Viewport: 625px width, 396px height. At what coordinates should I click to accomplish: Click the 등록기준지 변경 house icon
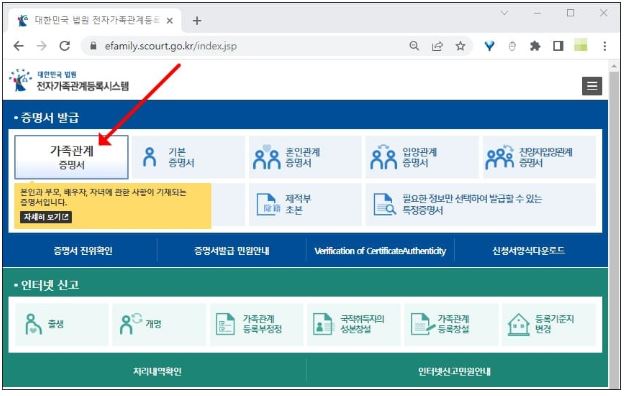519,324
